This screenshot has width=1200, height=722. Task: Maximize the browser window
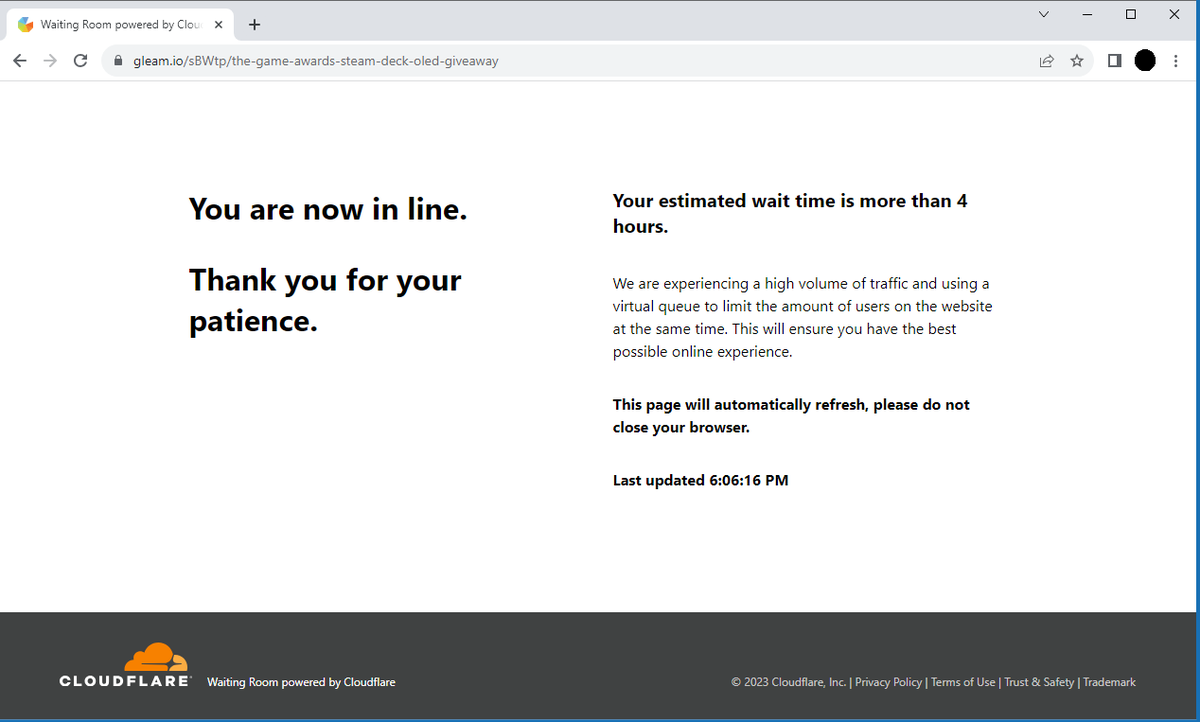click(1131, 14)
